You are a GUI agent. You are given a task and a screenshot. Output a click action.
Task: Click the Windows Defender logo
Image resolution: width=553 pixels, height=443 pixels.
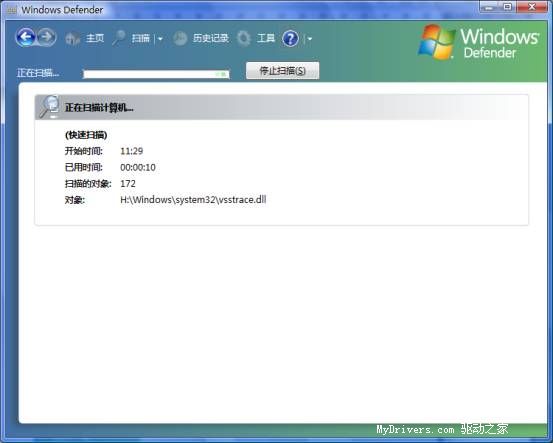[x=478, y=42]
